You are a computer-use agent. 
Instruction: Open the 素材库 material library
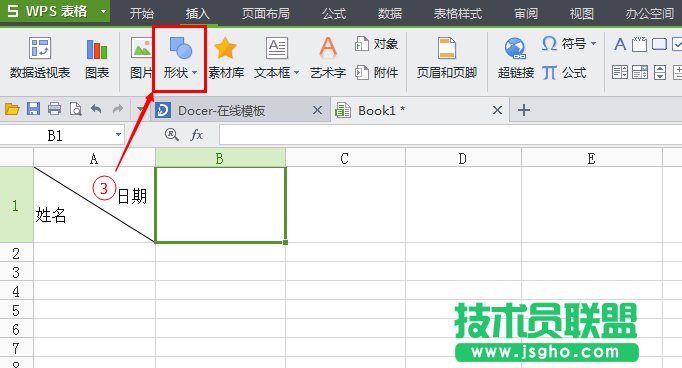click(x=225, y=58)
